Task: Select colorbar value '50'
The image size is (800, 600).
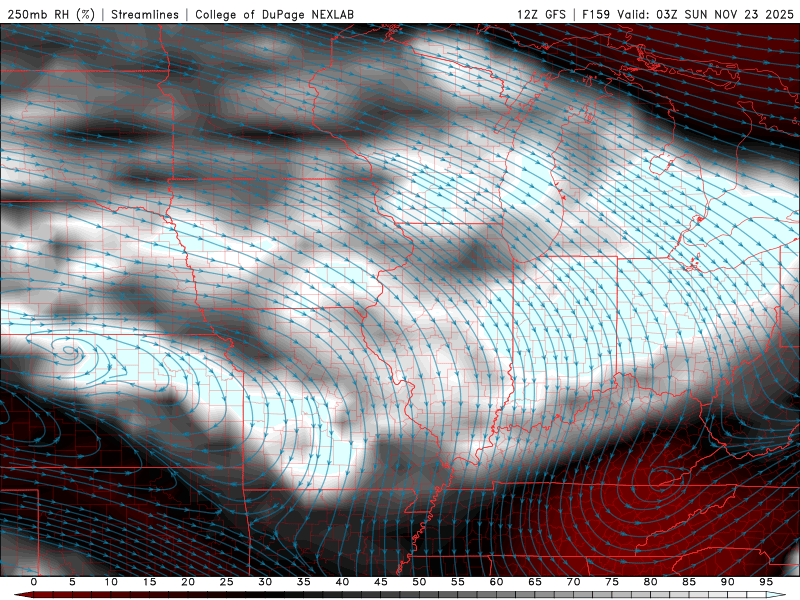Action: (x=419, y=582)
